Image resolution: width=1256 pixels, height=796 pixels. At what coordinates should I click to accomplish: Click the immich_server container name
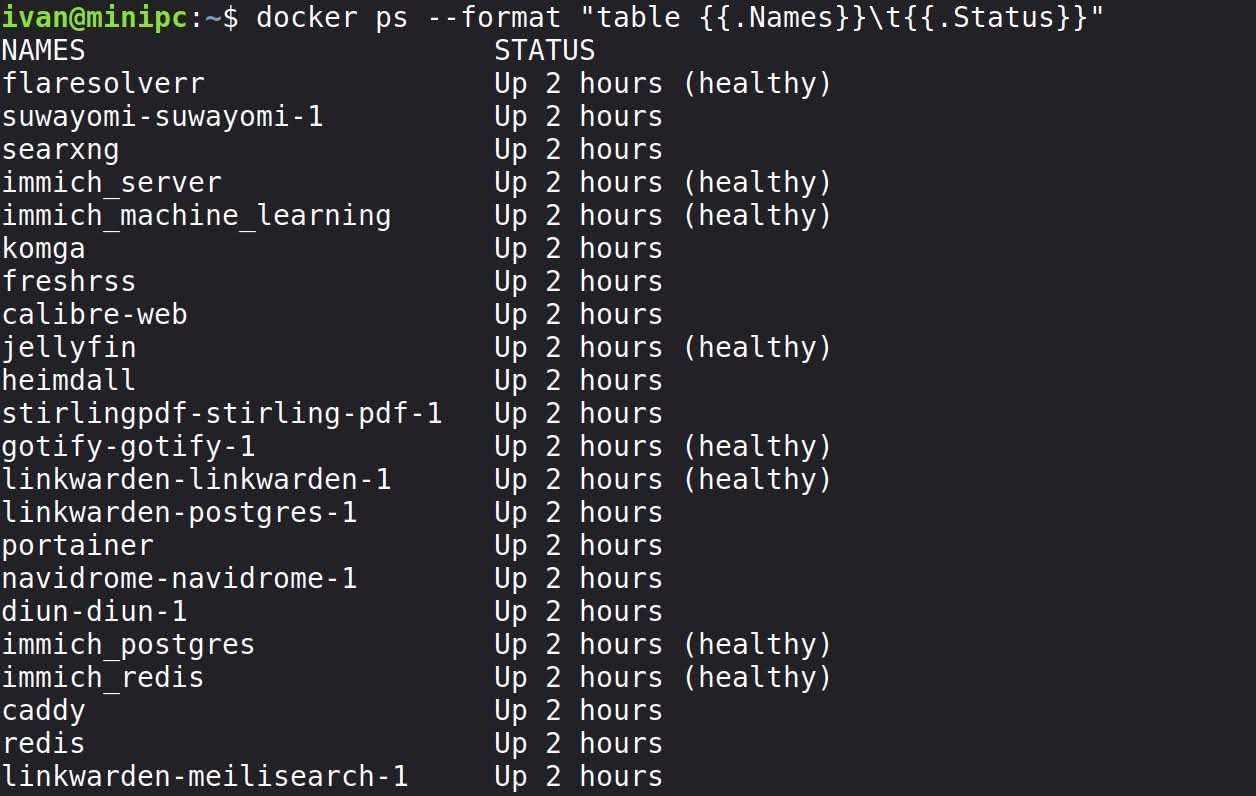[x=111, y=182]
